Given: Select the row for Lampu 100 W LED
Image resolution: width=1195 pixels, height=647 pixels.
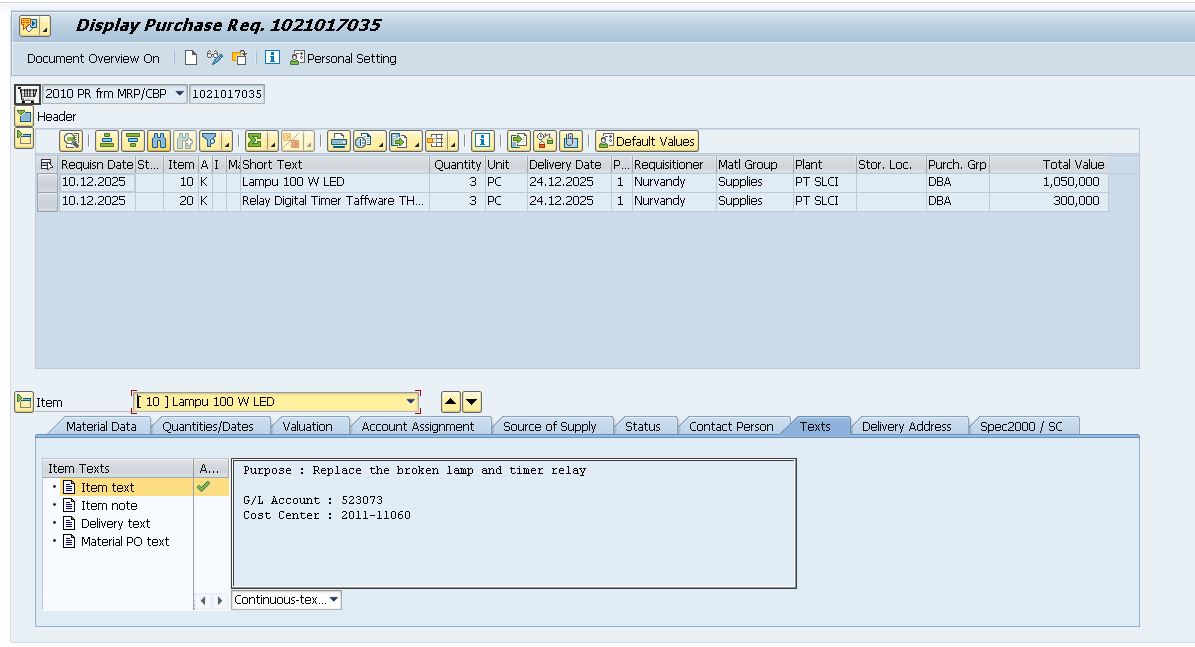Looking at the screenshot, I should click(47, 183).
